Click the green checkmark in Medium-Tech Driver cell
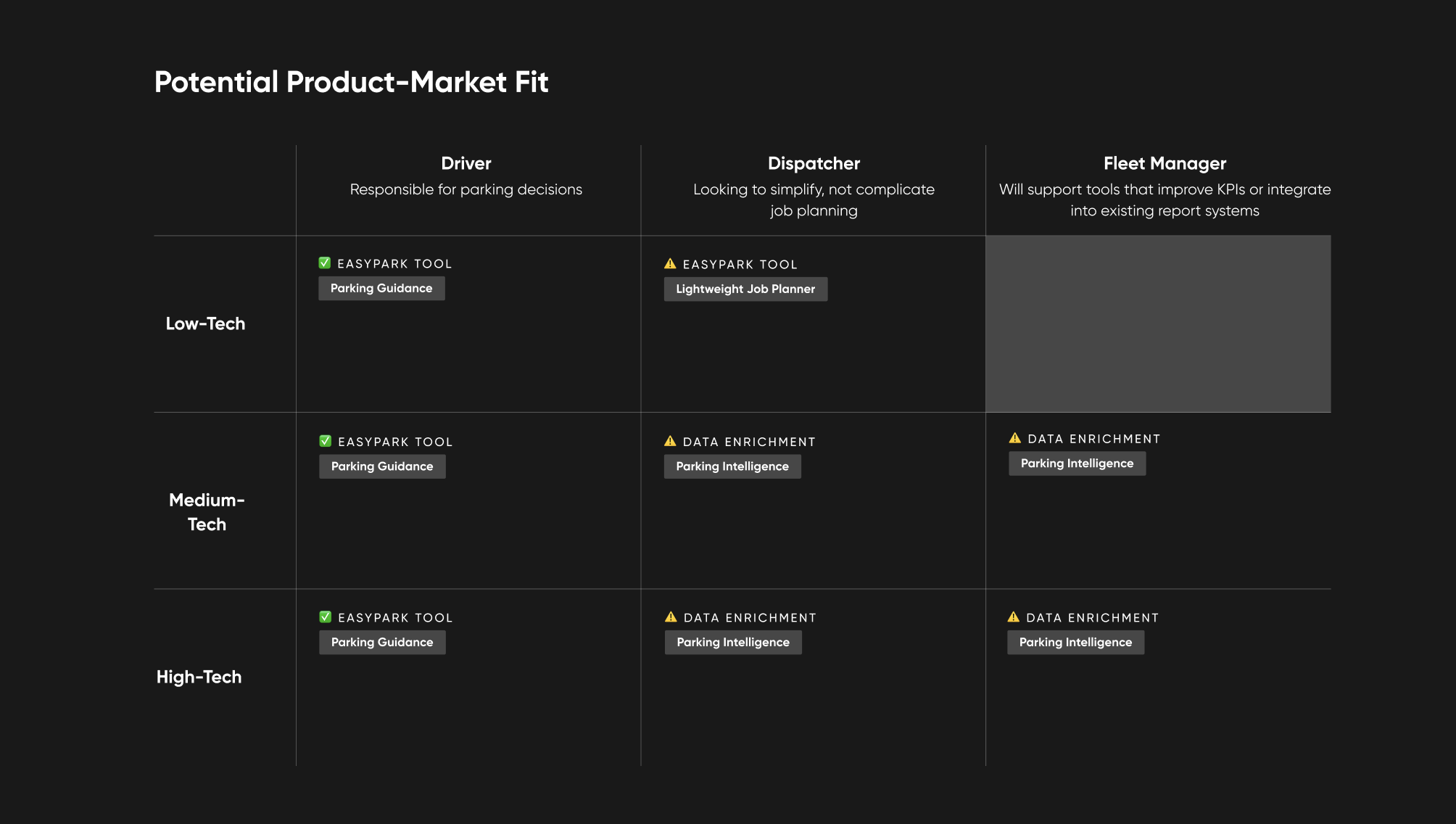 click(326, 441)
